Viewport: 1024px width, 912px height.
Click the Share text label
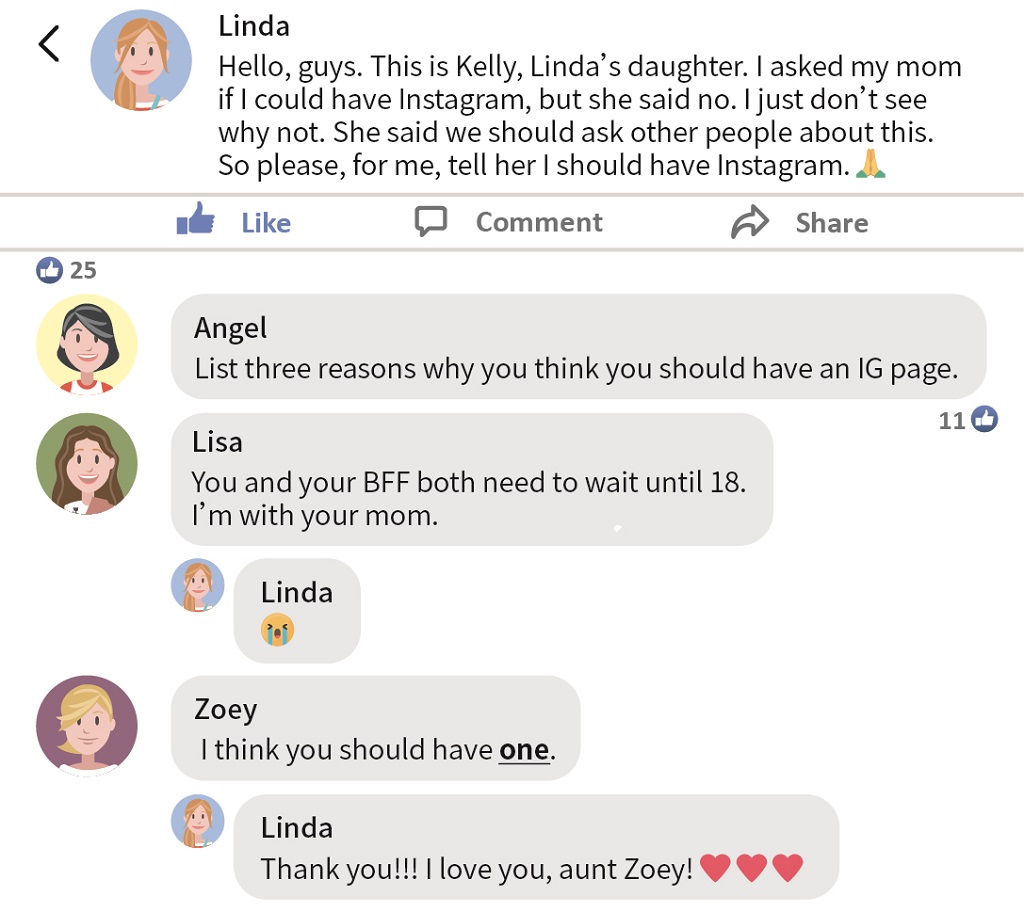(832, 222)
